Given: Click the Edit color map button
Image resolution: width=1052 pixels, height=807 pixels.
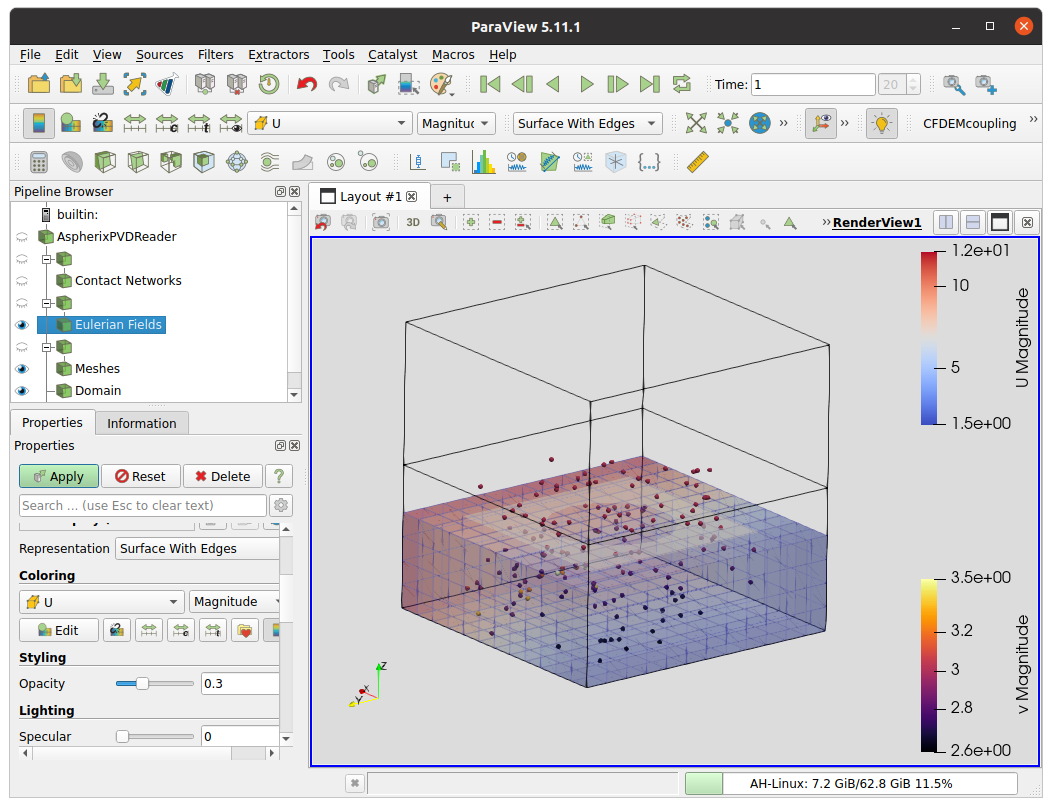Looking at the screenshot, I should pos(59,631).
